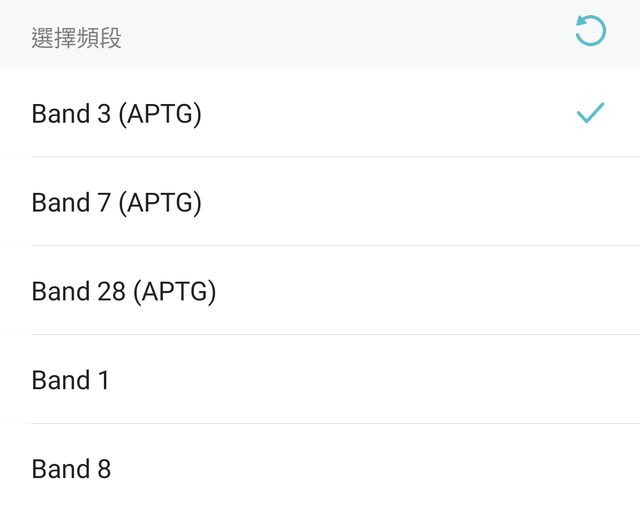Click the "Band 7 (APTG)" text label

coord(117,203)
